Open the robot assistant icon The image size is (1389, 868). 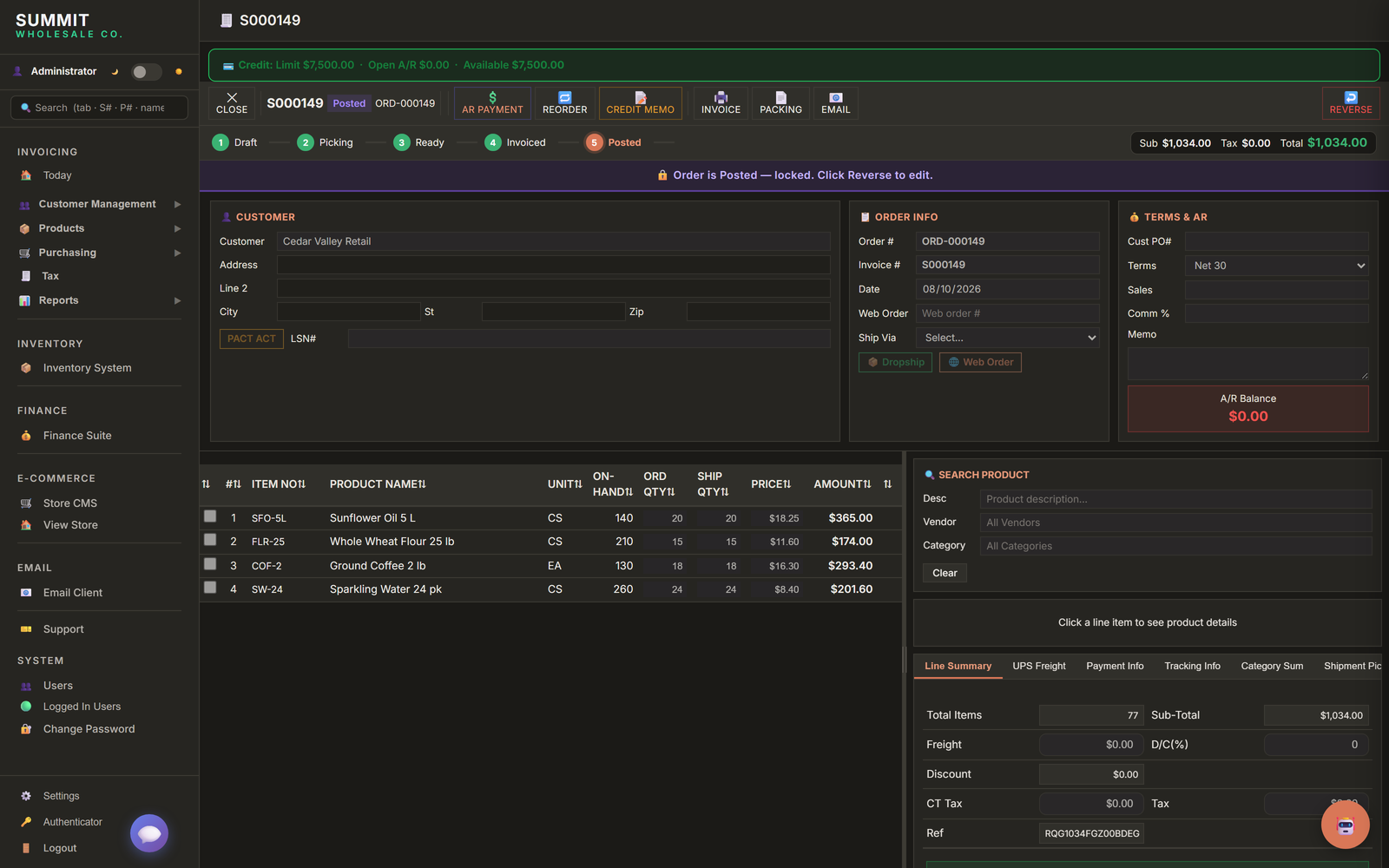[x=1345, y=825]
